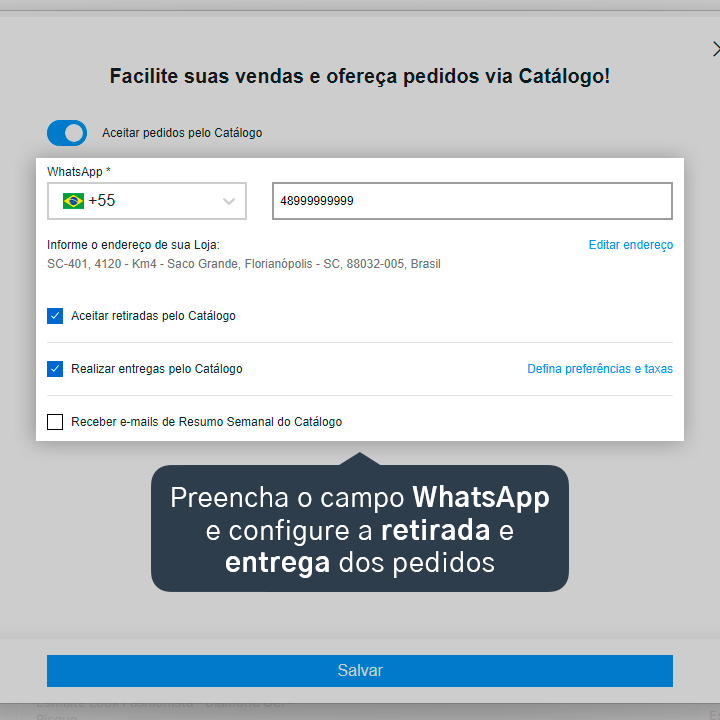Open Defina preferências e taxas link
This screenshot has width=720, height=720.
600,369
